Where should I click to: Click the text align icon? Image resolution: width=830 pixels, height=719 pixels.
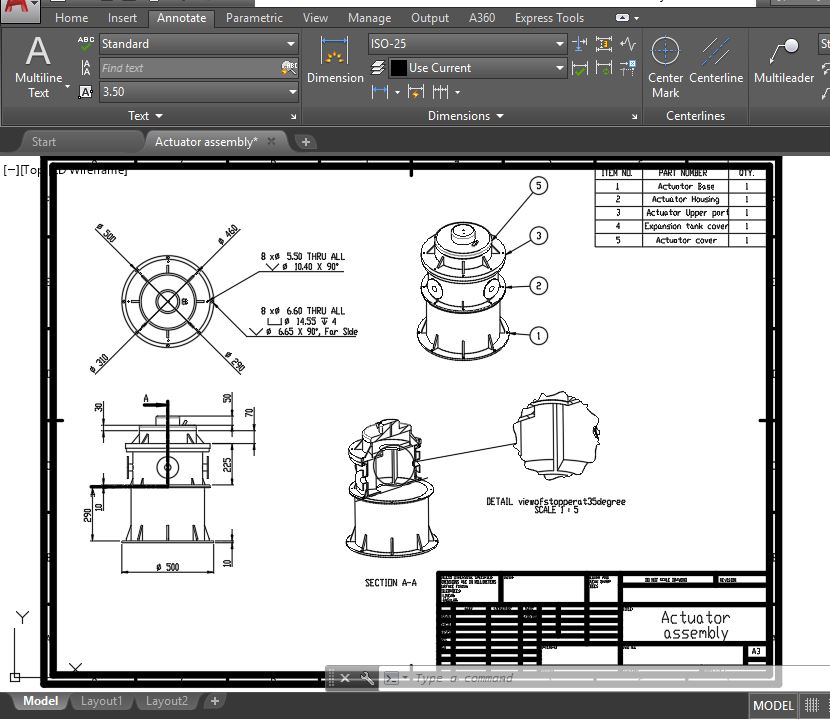[x=85, y=68]
